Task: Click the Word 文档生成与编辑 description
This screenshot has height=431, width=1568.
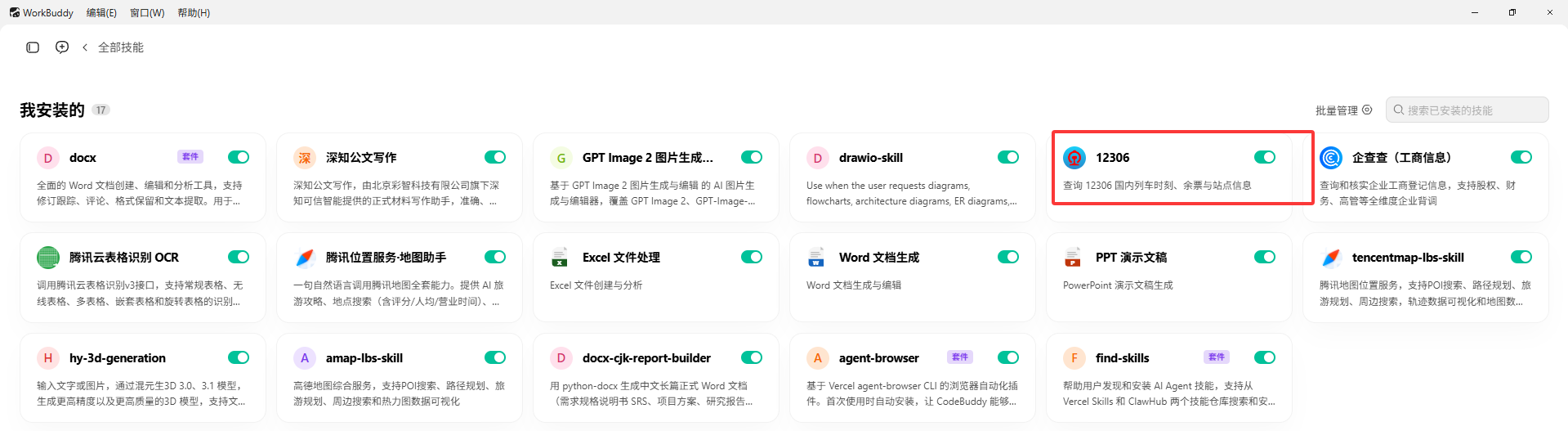Action: coord(854,285)
